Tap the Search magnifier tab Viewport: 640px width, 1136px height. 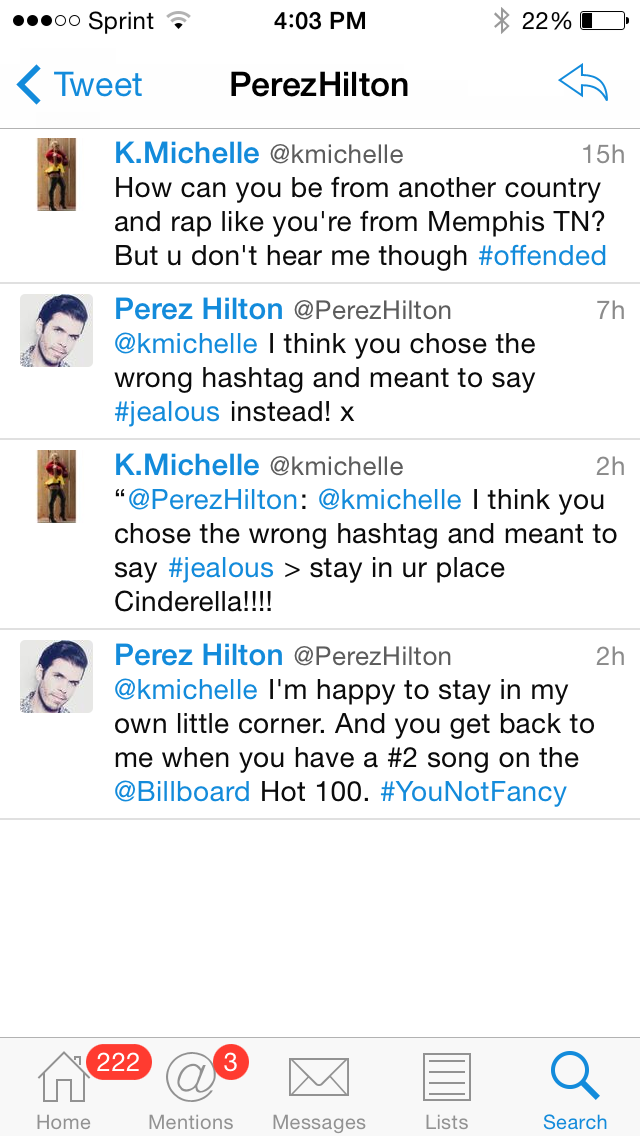pyautogui.click(x=575, y=1090)
